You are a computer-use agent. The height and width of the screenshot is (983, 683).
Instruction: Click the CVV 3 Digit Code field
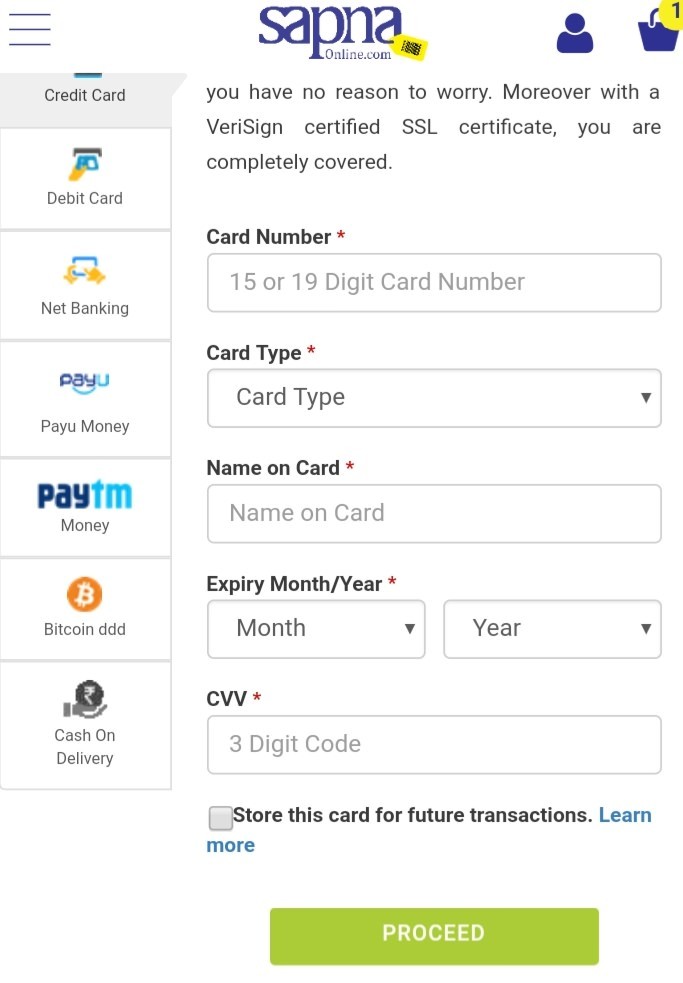434,745
